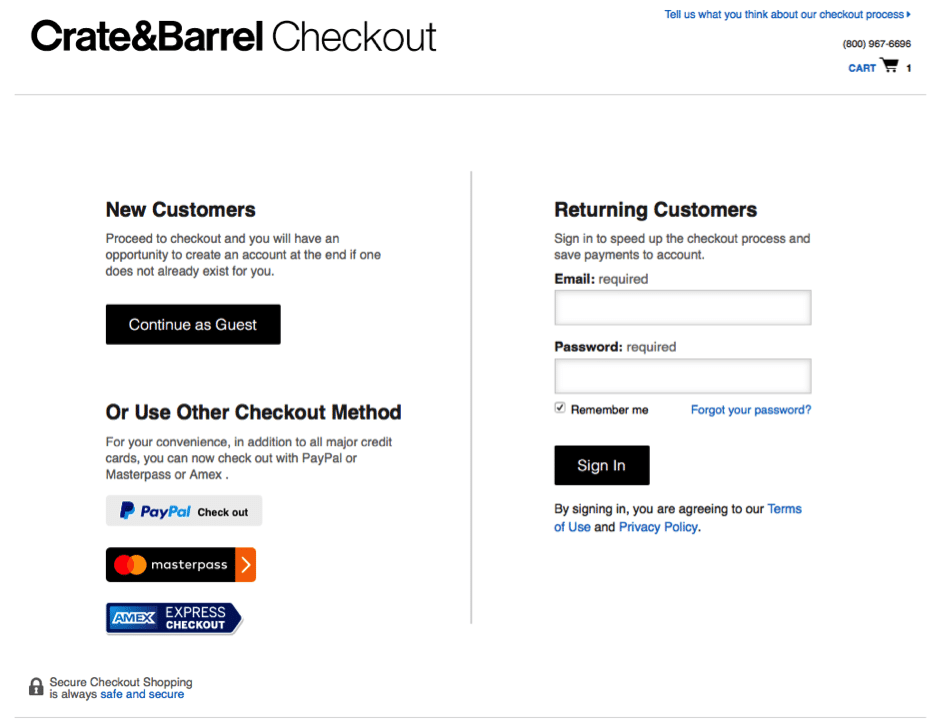This screenshot has height=728, width=941.
Task: Open the Privacy Policy link
Action: (657, 526)
